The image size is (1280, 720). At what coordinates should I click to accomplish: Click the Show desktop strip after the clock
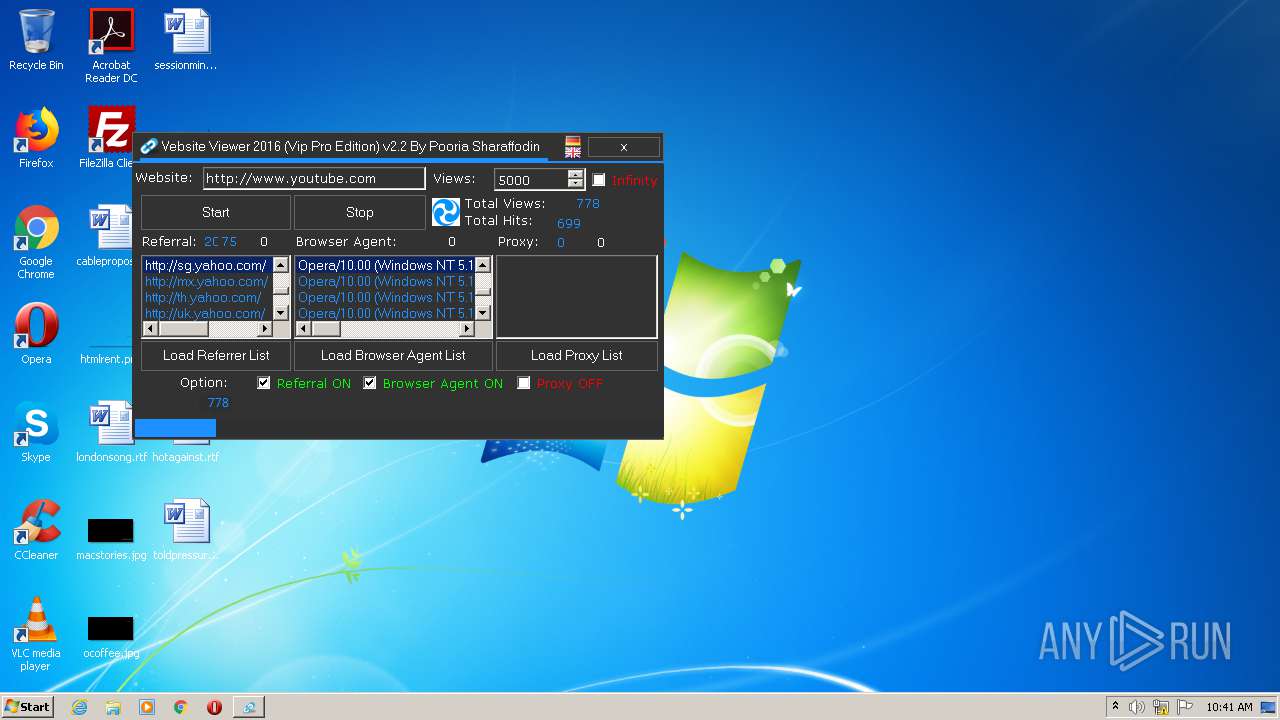tap(1269, 707)
